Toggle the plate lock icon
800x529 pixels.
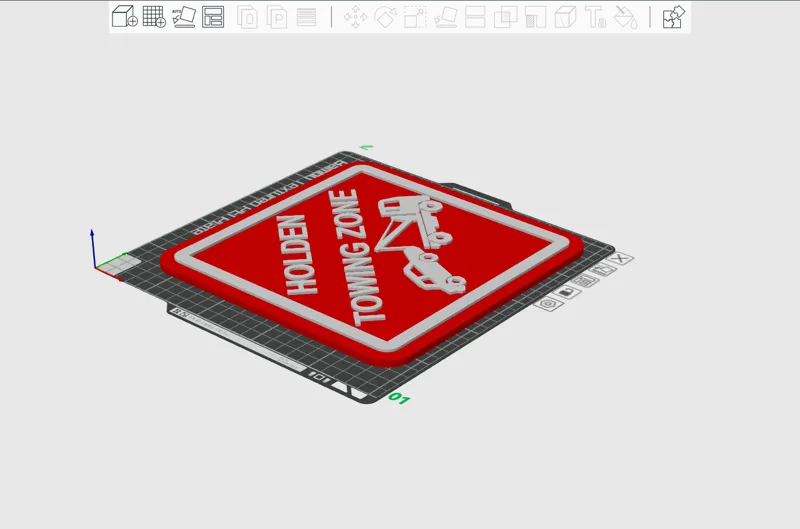567,293
